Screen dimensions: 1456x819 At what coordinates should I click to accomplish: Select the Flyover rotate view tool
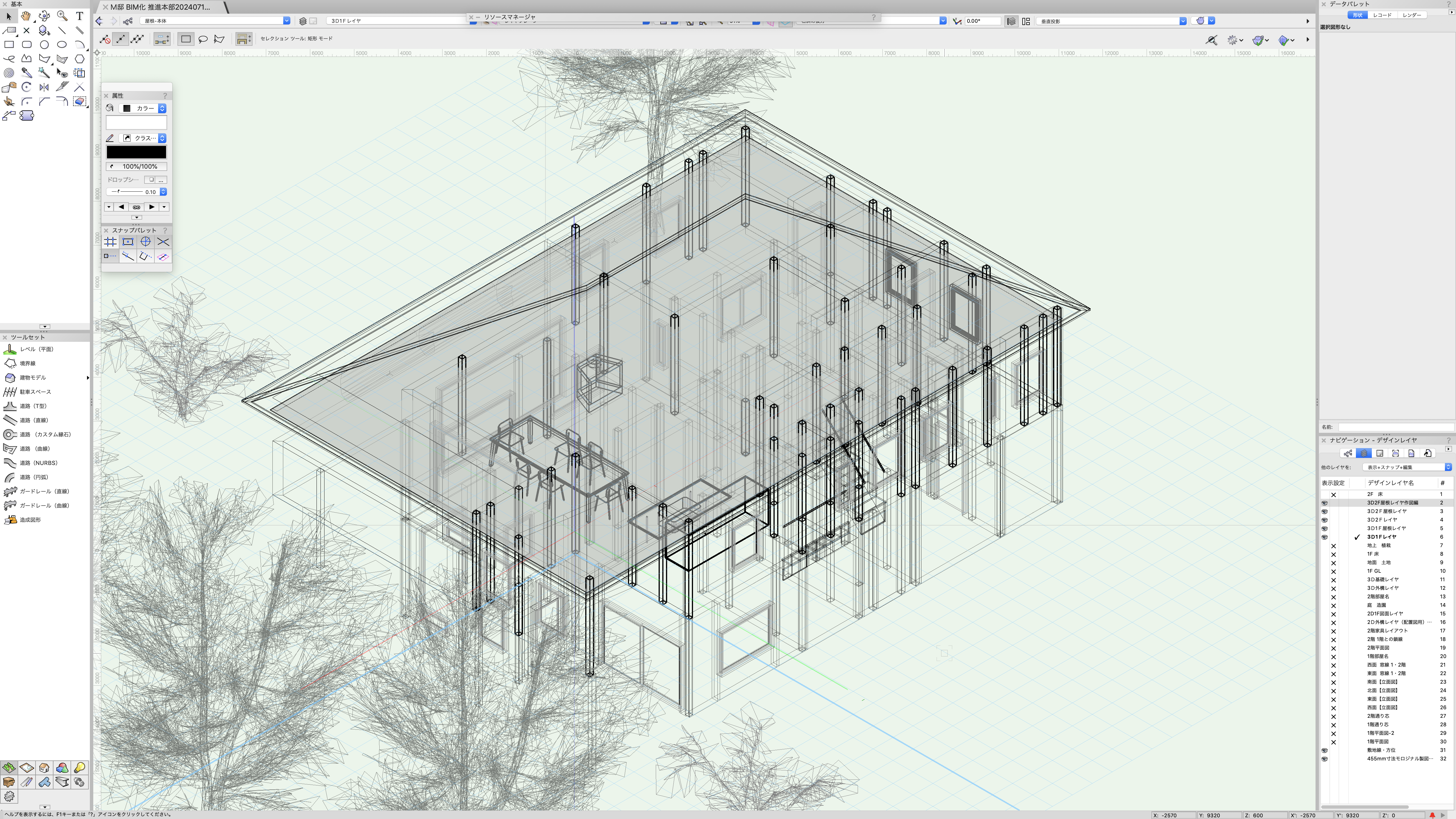pos(44,16)
